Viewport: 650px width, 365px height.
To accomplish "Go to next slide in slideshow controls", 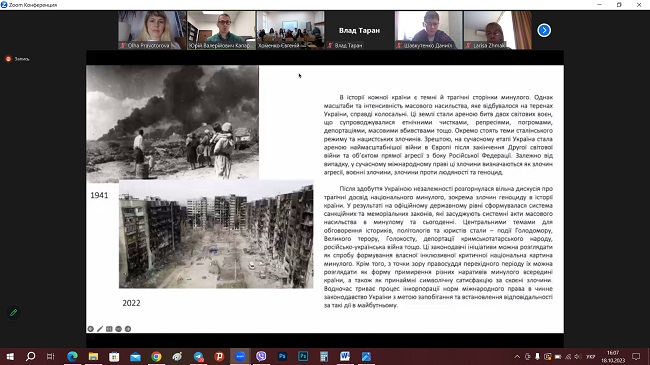I will [x=128, y=329].
